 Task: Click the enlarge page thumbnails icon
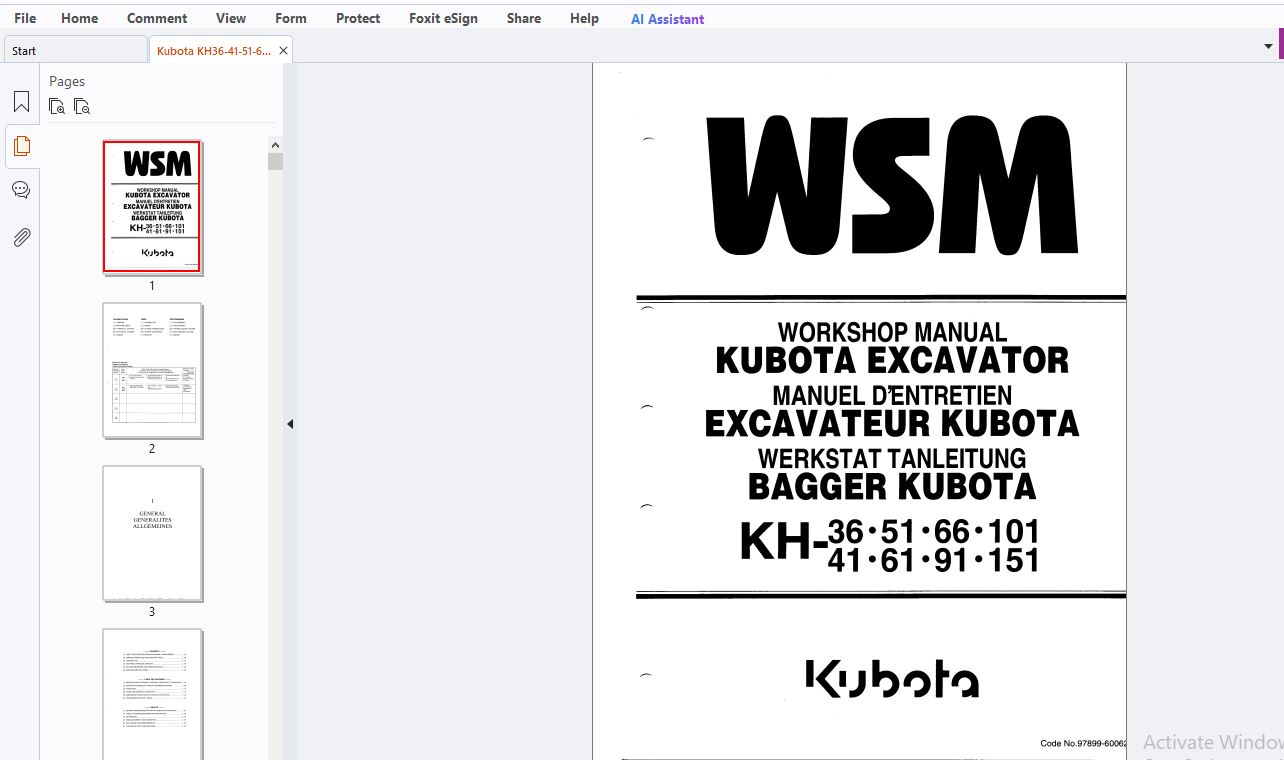point(57,106)
